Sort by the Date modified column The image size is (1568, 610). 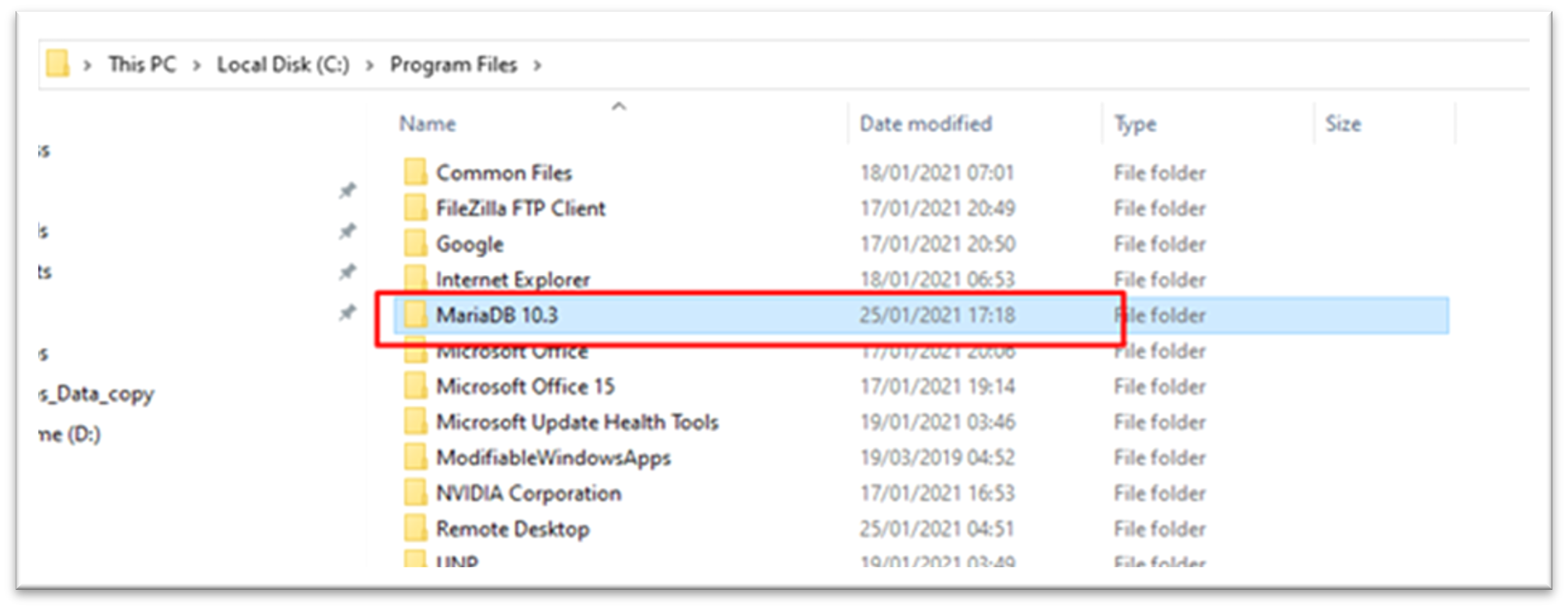925,124
